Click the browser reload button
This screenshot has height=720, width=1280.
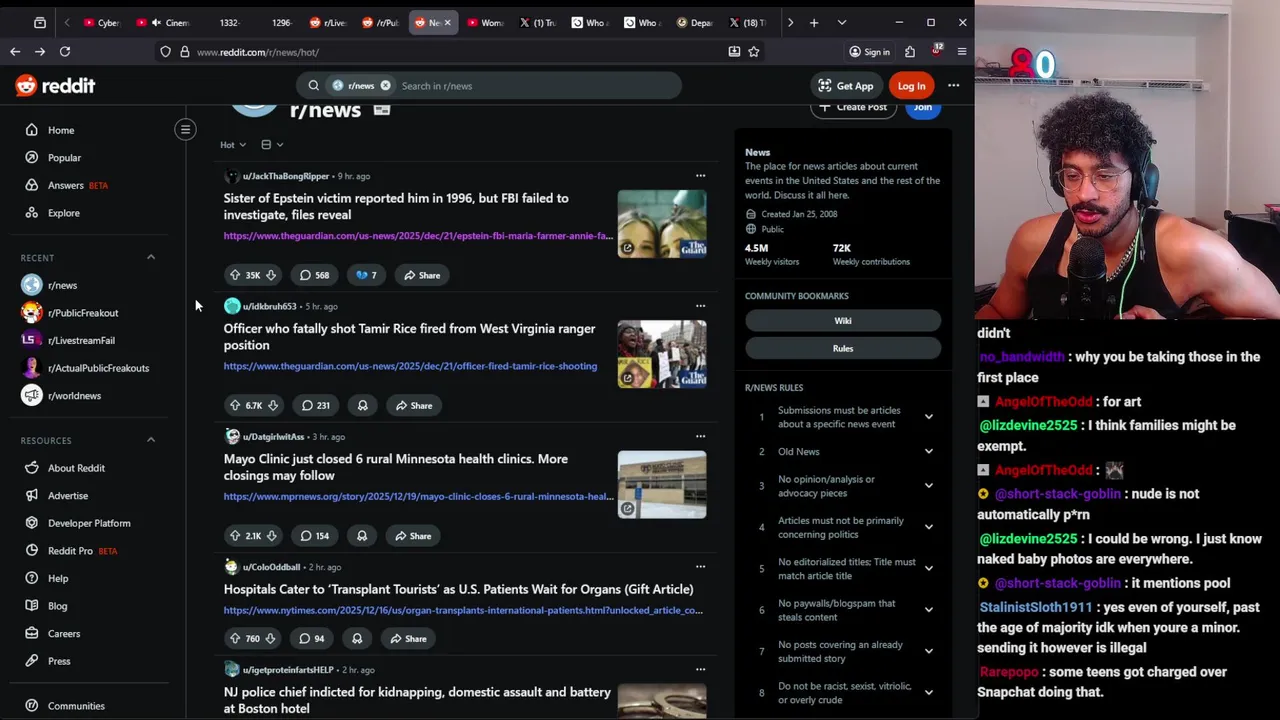click(65, 52)
